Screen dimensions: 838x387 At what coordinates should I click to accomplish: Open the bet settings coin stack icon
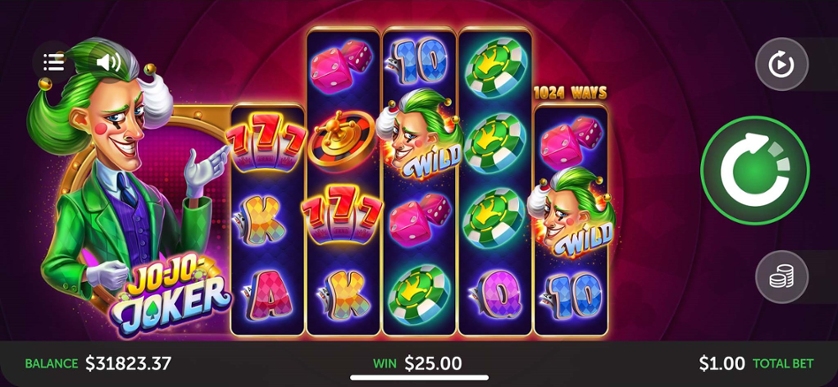point(781,277)
